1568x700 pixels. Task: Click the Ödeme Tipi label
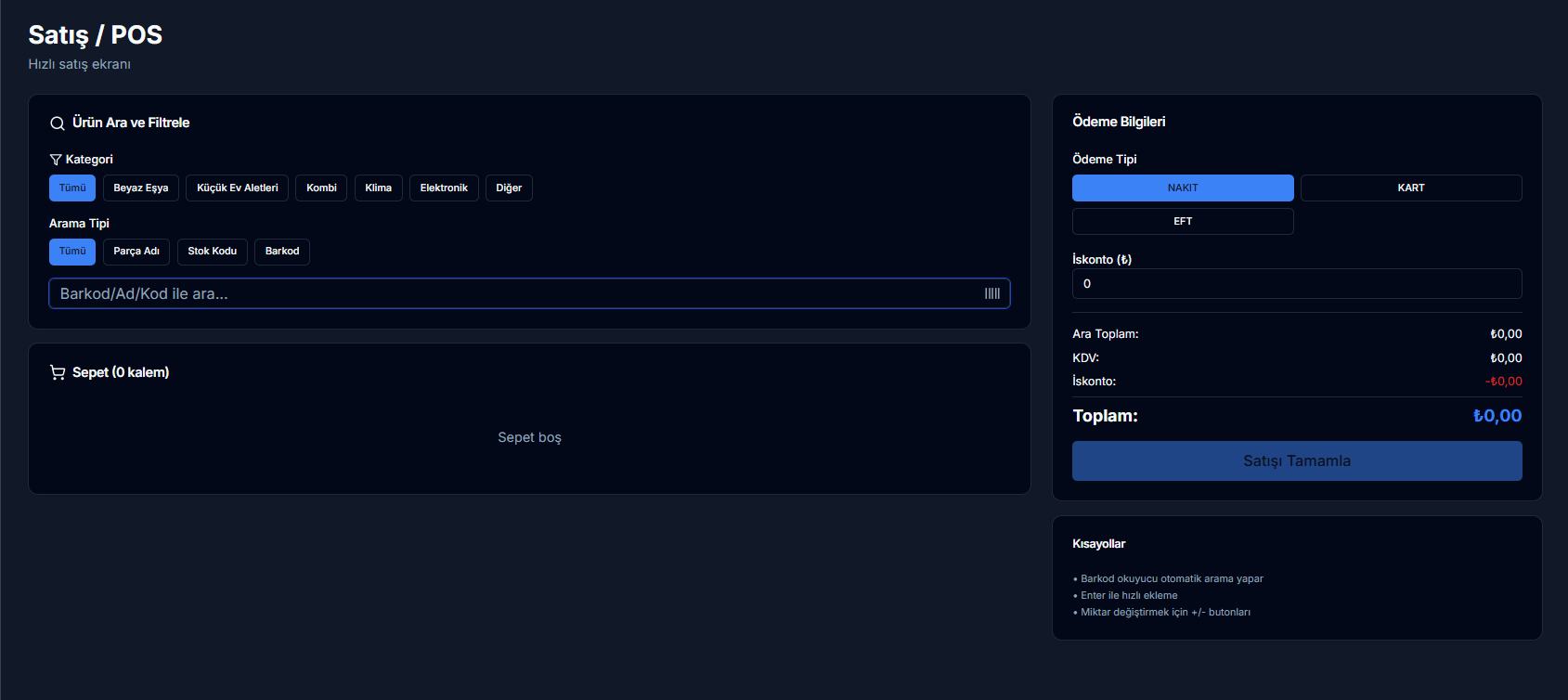[1105, 160]
